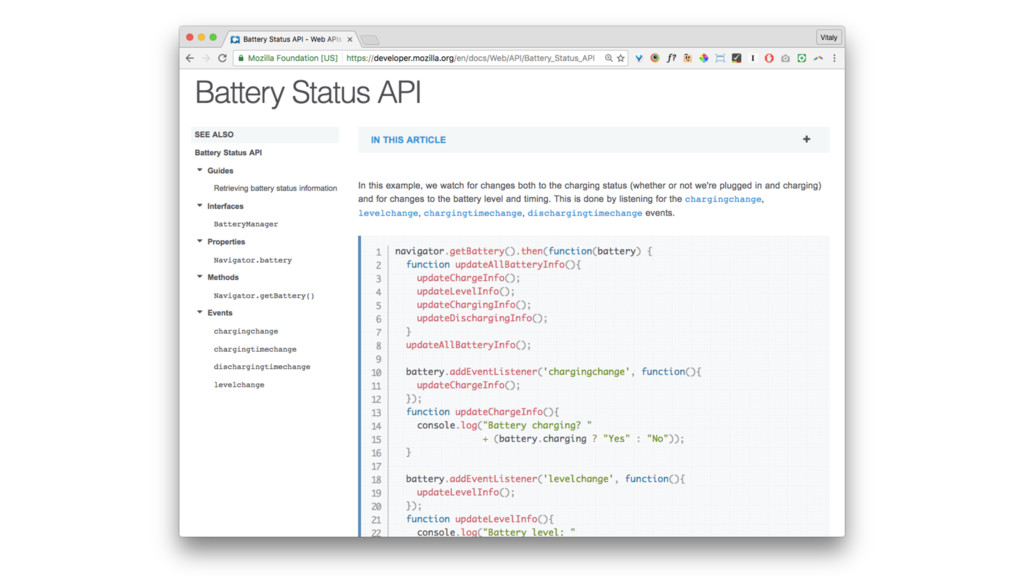This screenshot has height=576, width=1024.
Task: Open chargingtimechange event in sidebar
Action: tap(255, 349)
